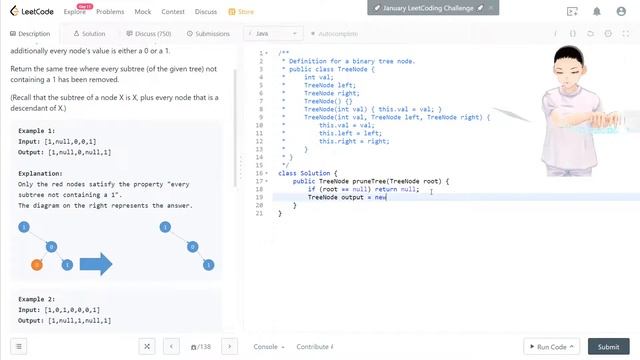Switch to the Submissions tab
Screen dimensions: 640x360
tap(208, 34)
